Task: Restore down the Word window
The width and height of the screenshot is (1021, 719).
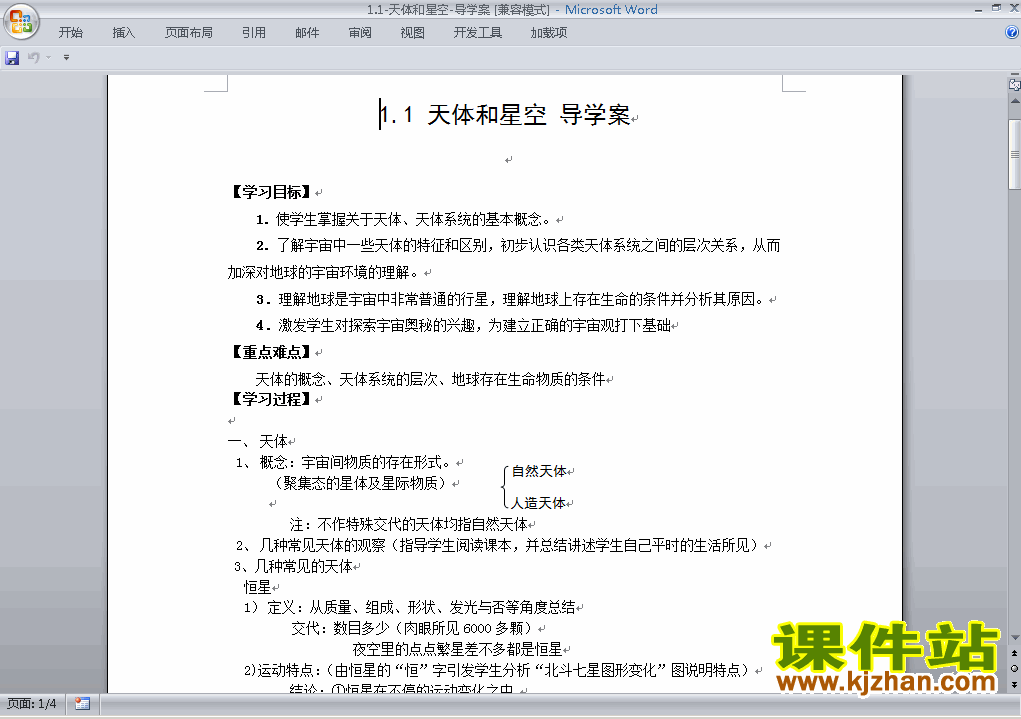Action: tap(996, 8)
